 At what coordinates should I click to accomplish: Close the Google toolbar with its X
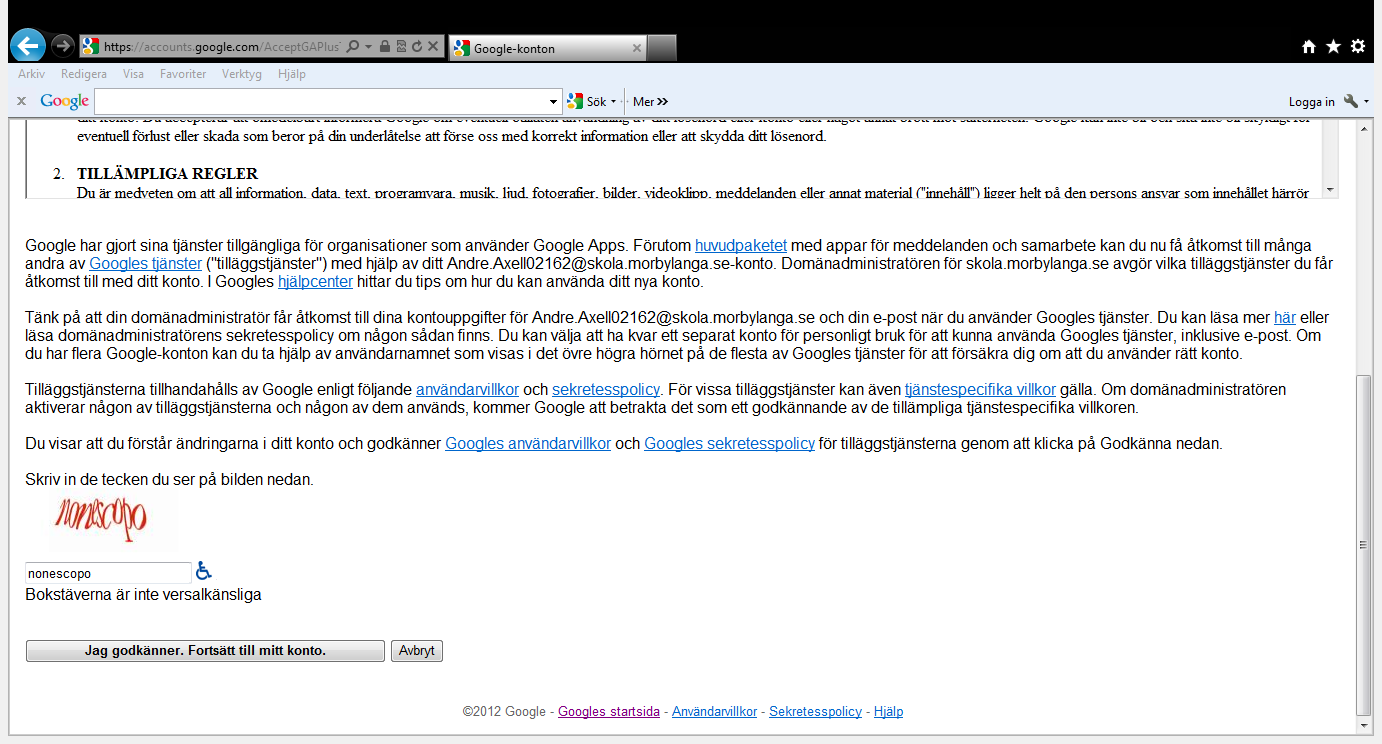(x=21, y=101)
